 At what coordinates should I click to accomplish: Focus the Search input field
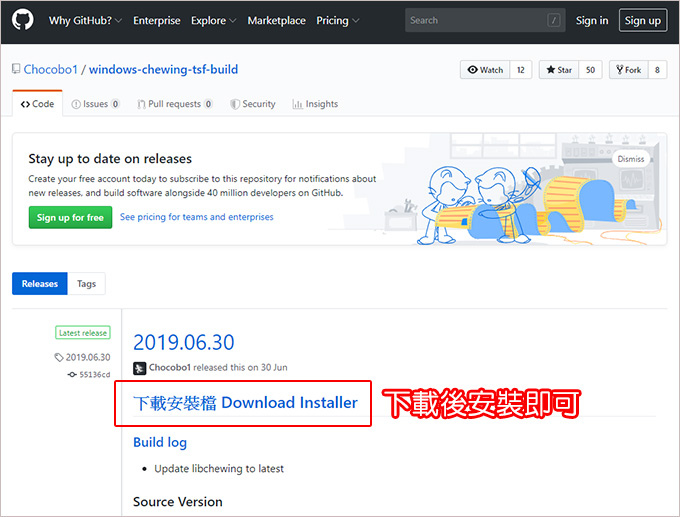(x=485, y=20)
